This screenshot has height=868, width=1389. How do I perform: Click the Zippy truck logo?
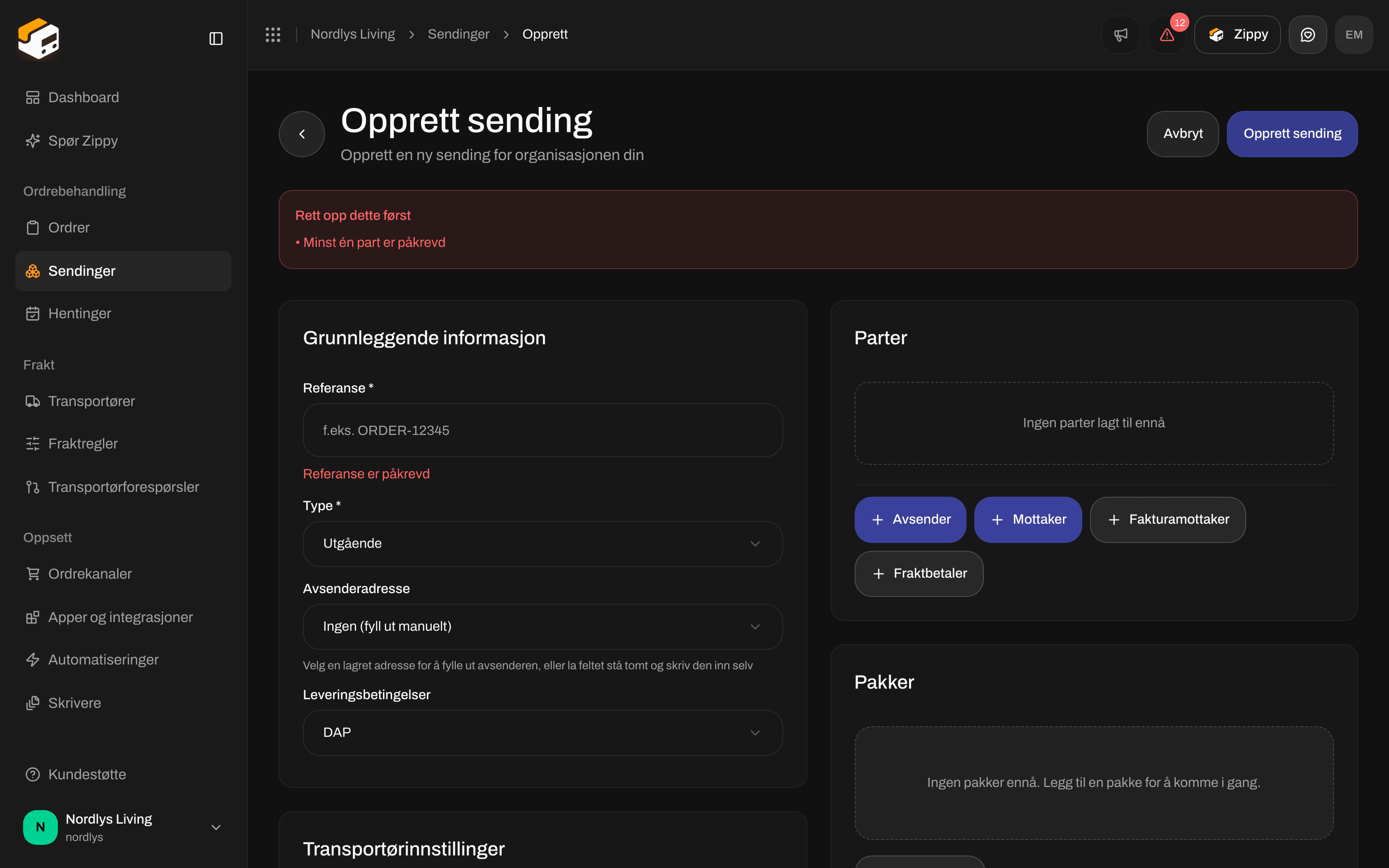click(39, 38)
